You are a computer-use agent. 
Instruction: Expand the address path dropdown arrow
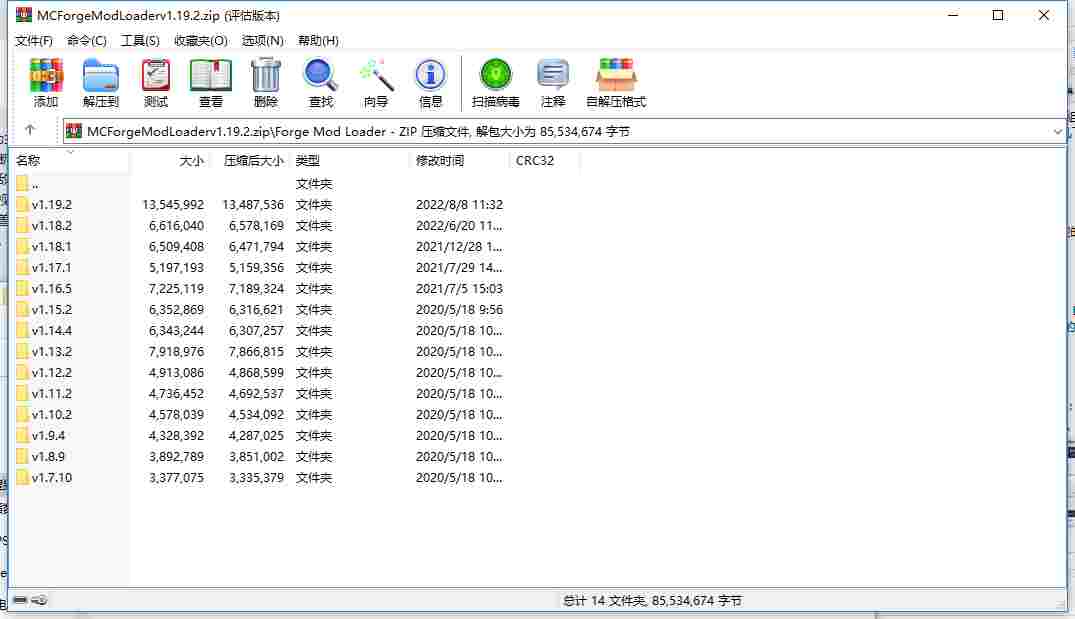(1057, 132)
